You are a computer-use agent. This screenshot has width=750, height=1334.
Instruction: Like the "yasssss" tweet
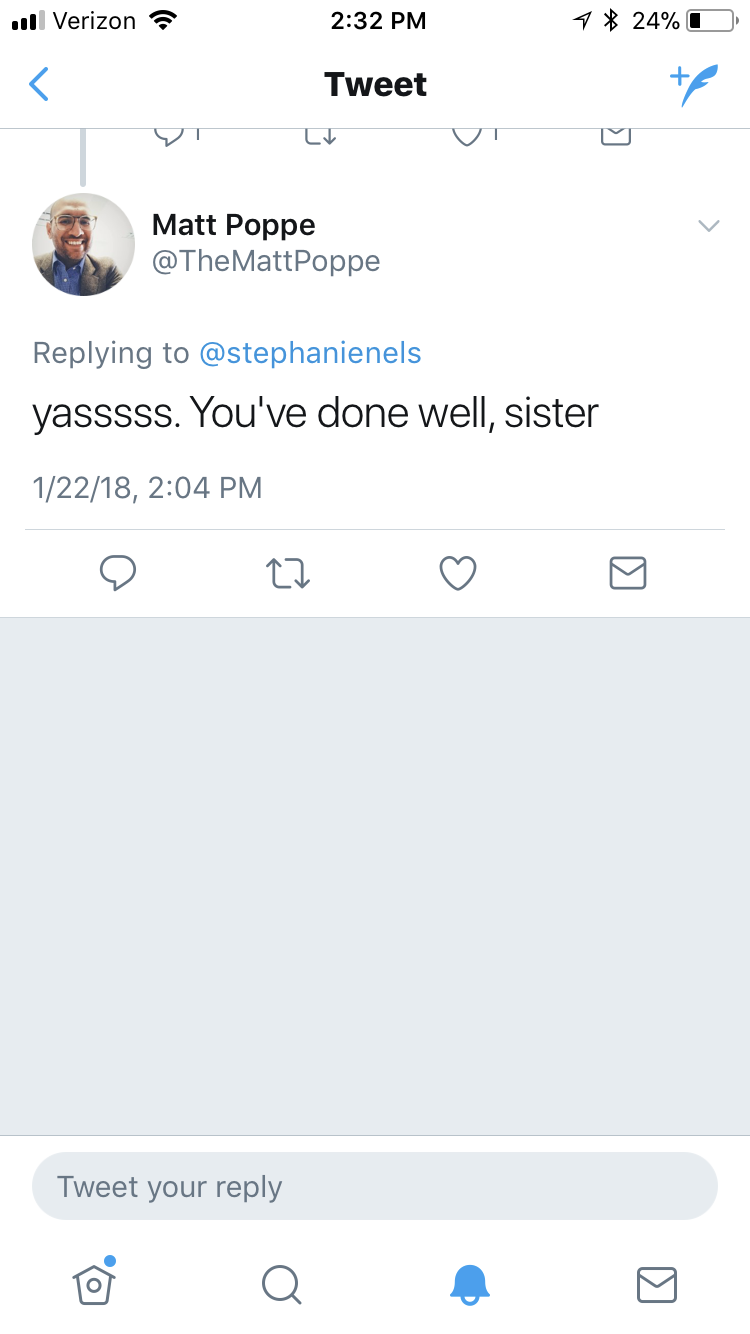click(458, 573)
